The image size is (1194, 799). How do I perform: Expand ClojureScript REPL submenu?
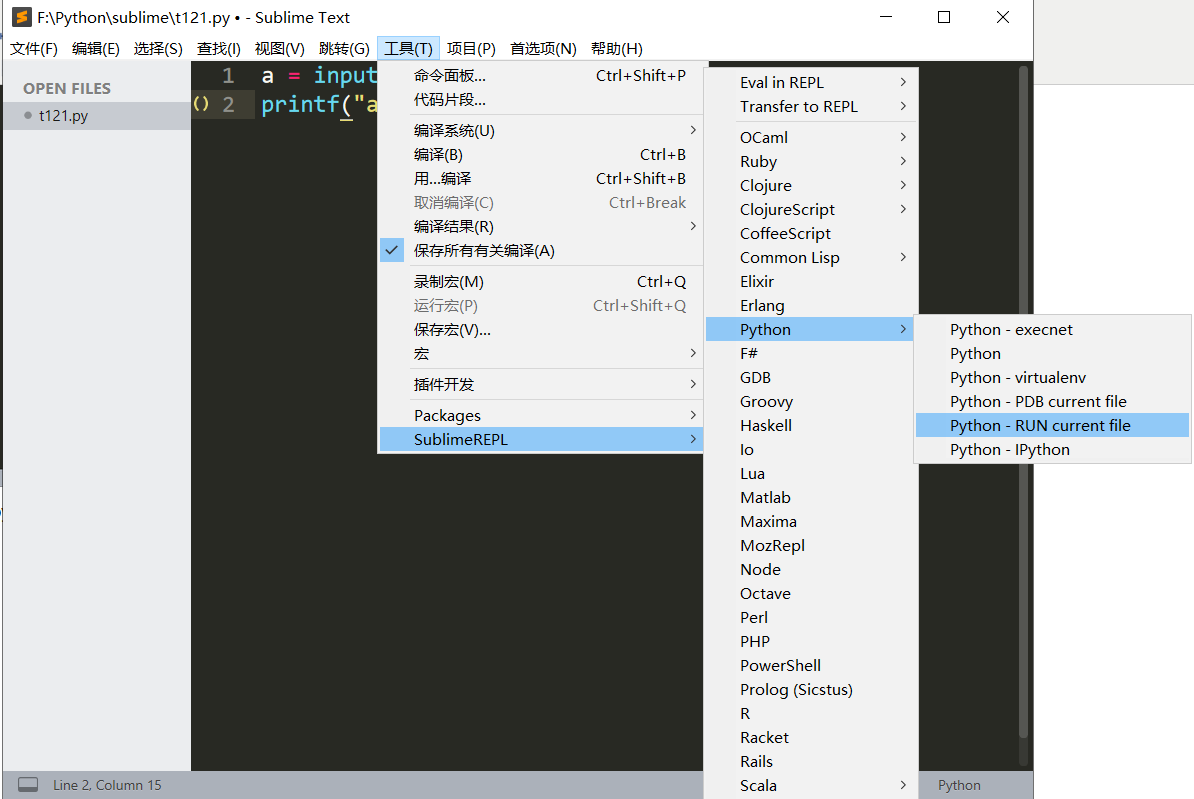pos(810,209)
